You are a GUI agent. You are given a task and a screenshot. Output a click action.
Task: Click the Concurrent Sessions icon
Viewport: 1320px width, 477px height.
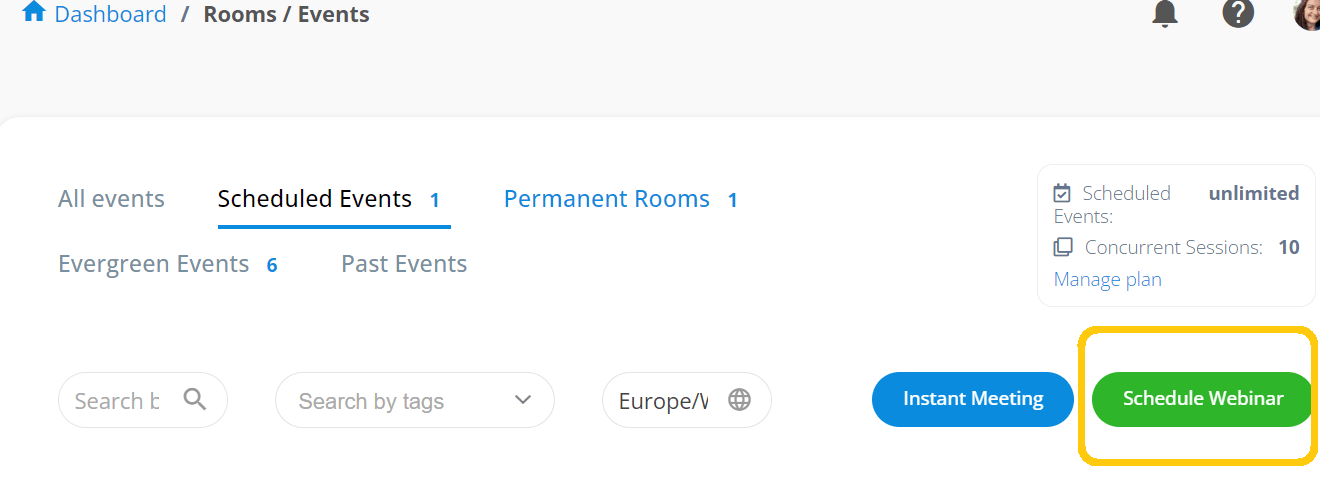click(x=1063, y=247)
